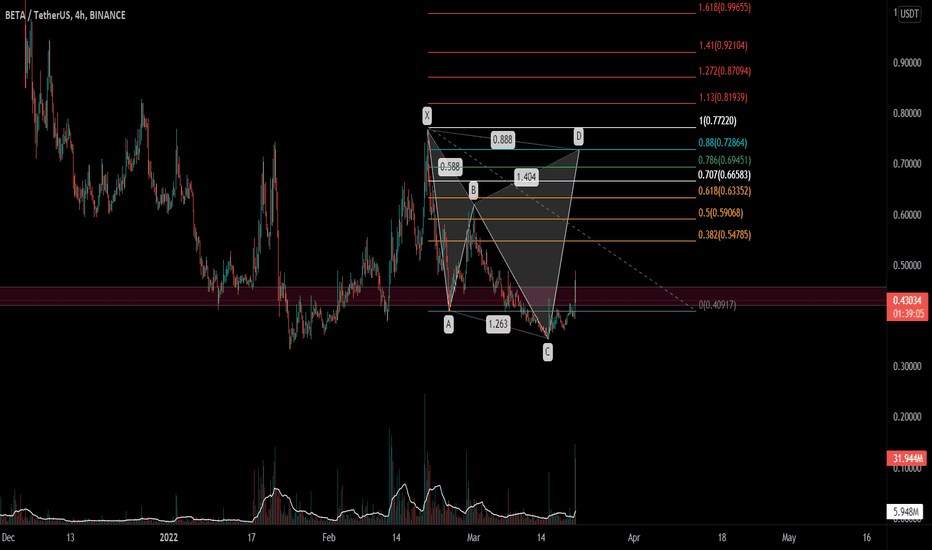
Task: Select the 1.618(0.99655) Fibonacci label
Action: click(725, 8)
